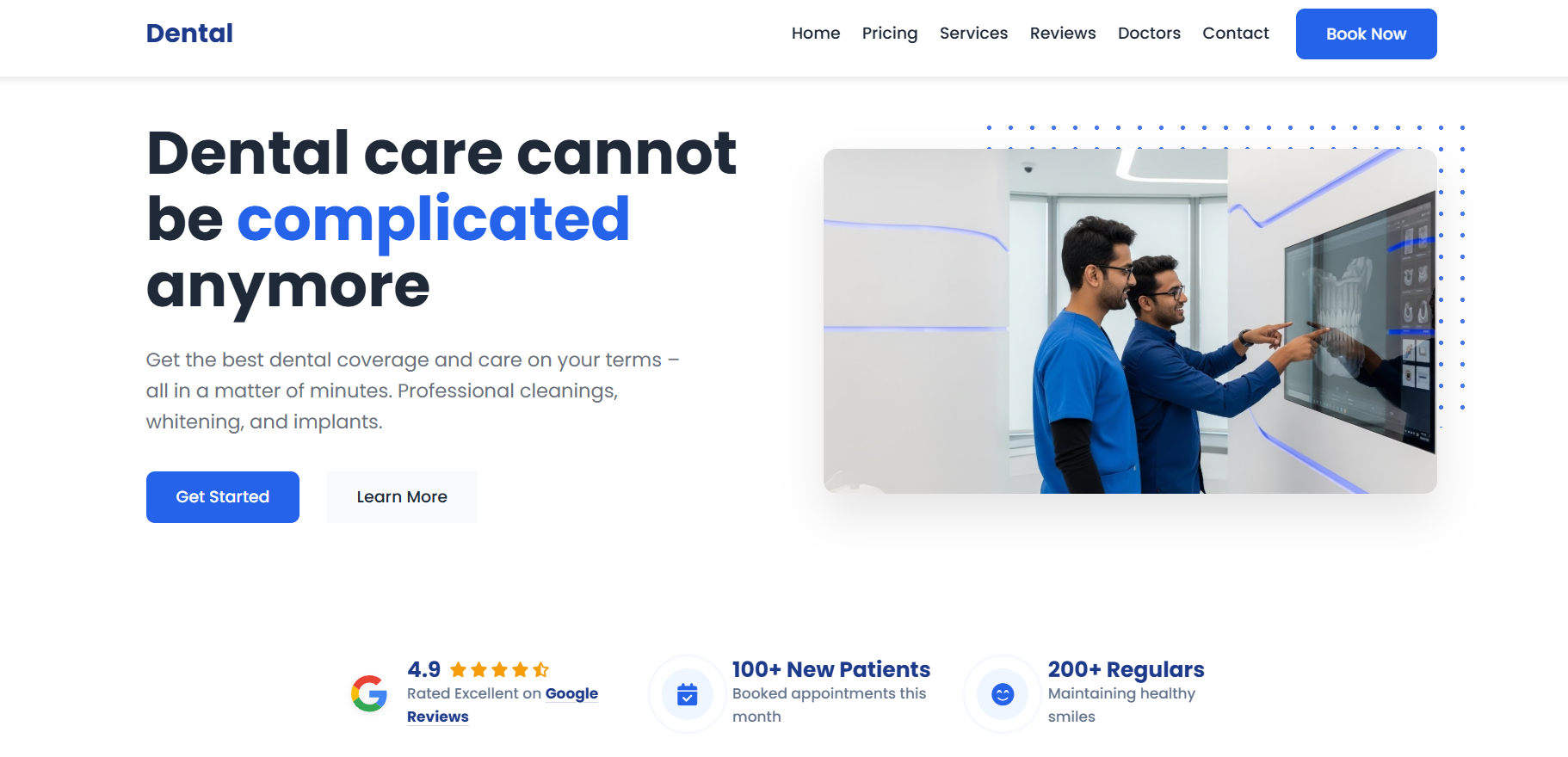Click the Learn More button
Image resolution: width=1568 pixels, height=757 pixels.
click(402, 496)
